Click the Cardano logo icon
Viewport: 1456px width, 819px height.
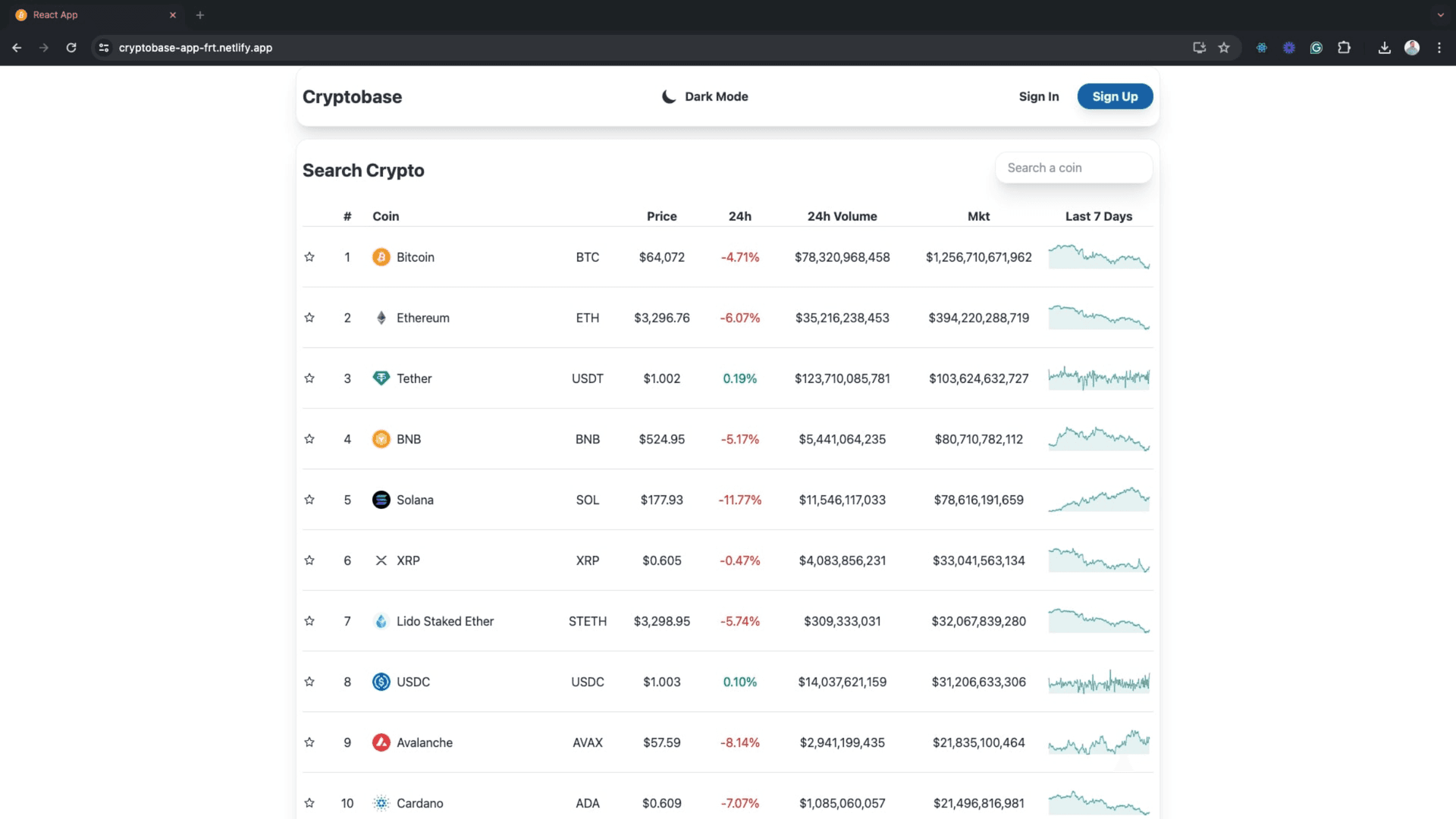pos(381,803)
